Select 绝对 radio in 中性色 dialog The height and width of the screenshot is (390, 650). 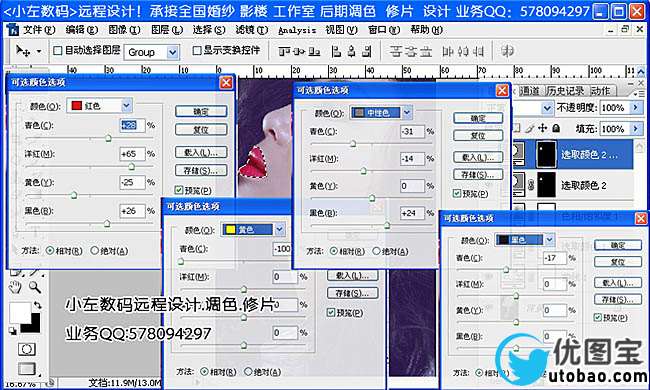coord(376,251)
